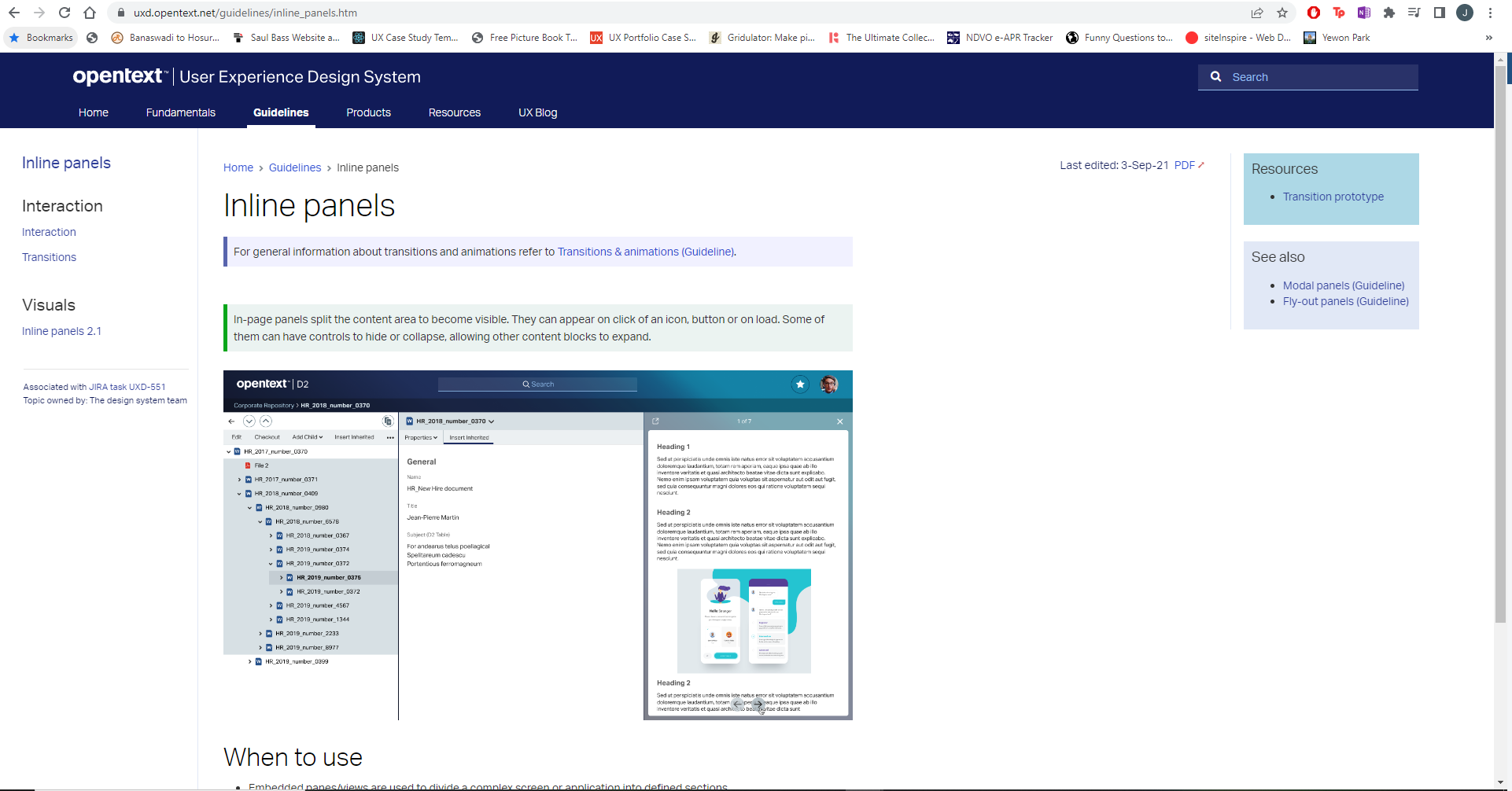Show more bookmarks with double chevron

(x=1488, y=38)
